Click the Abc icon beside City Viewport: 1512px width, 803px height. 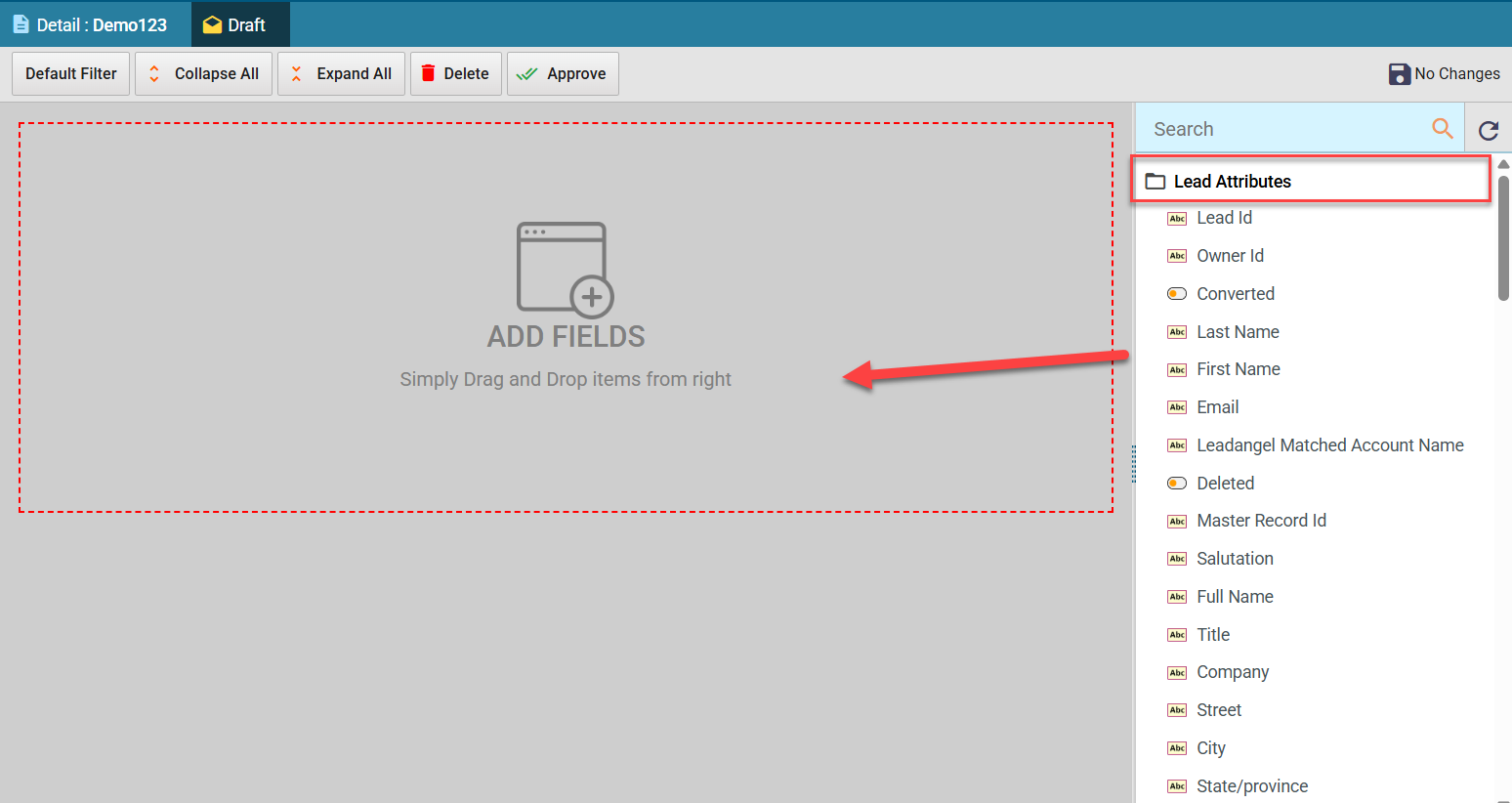tap(1177, 748)
